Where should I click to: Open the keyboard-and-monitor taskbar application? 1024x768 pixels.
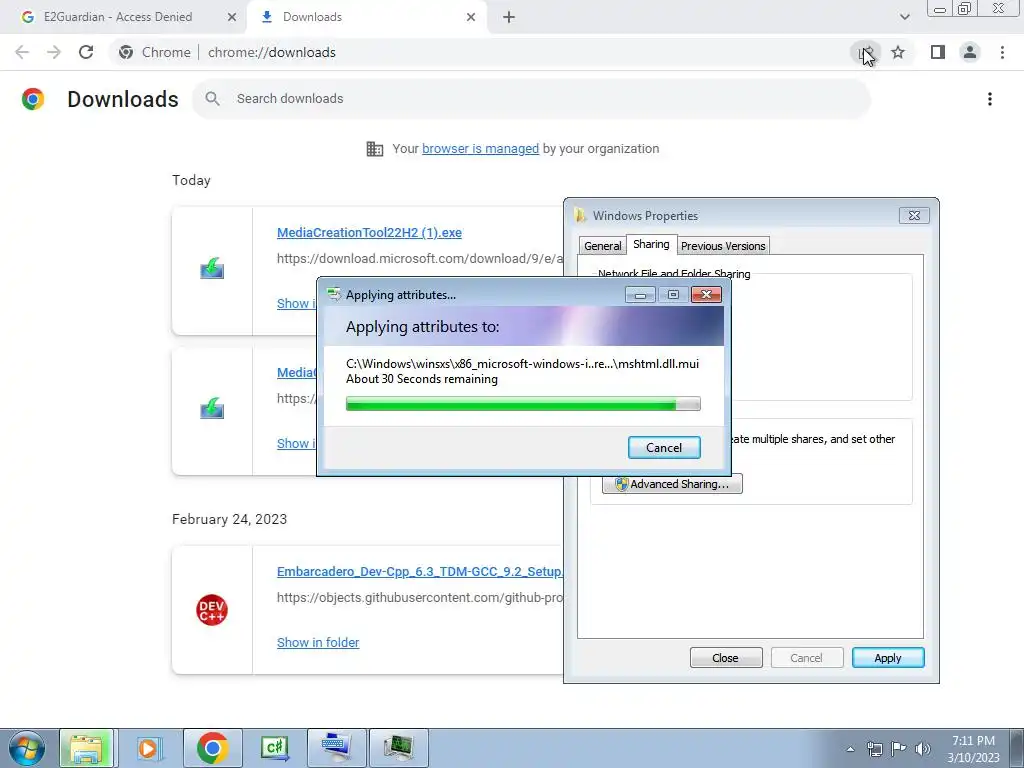[336, 748]
